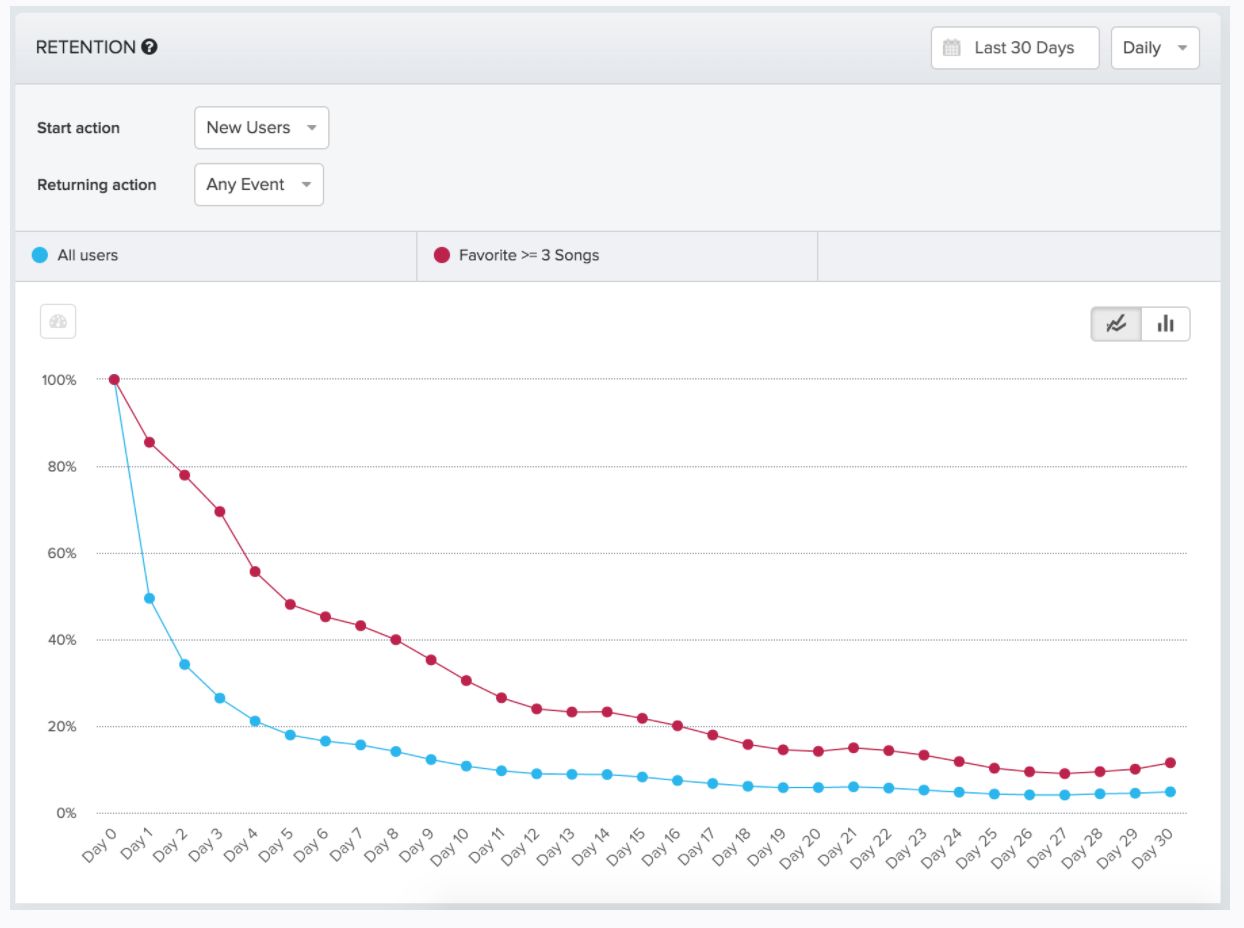Switch to line chart view
The image size is (1244, 928).
click(x=1116, y=324)
